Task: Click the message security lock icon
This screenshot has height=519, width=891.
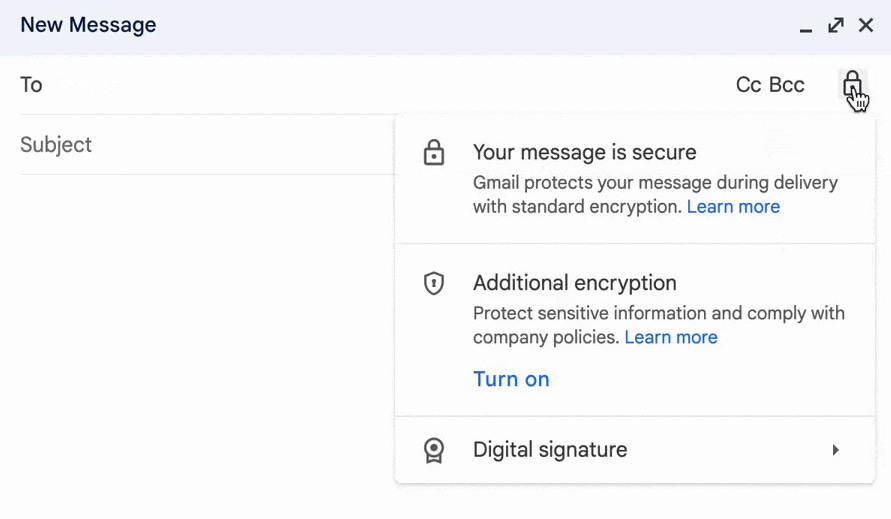Action: pos(852,84)
